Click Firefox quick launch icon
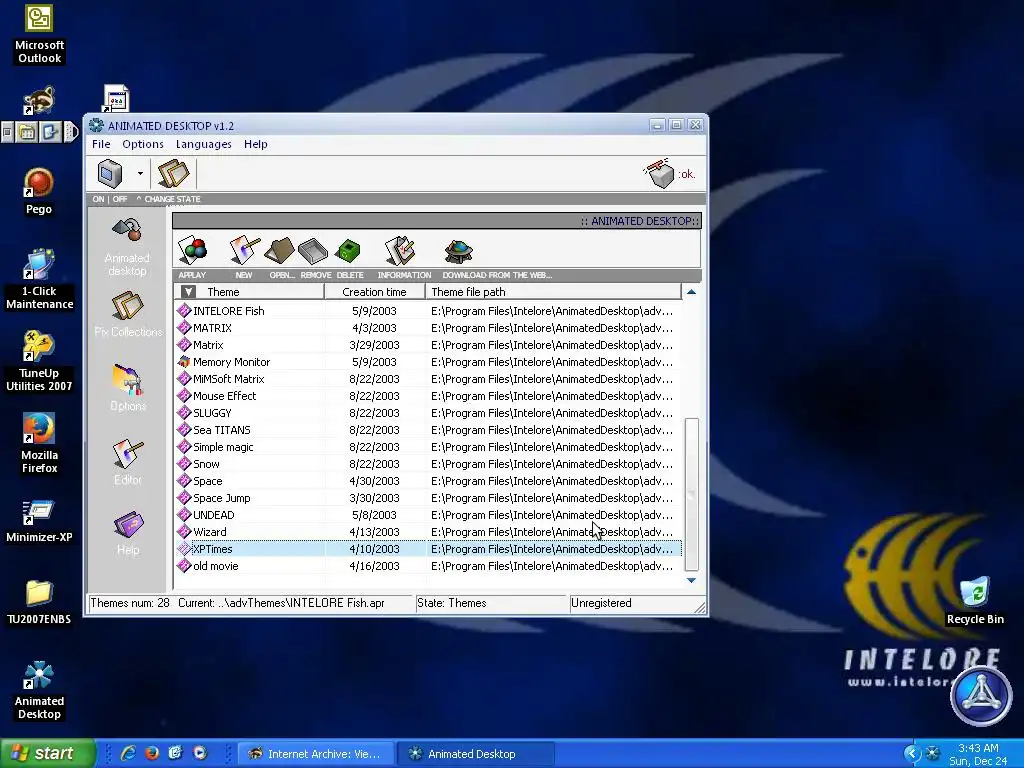 (152, 753)
